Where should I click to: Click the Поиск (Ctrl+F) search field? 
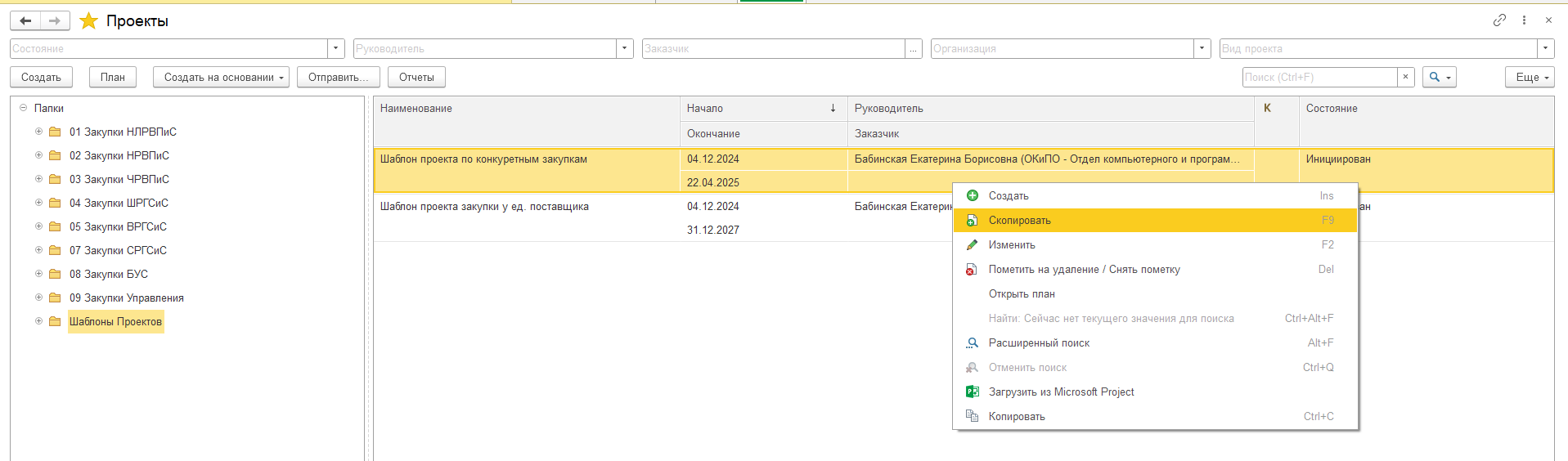point(1319,77)
